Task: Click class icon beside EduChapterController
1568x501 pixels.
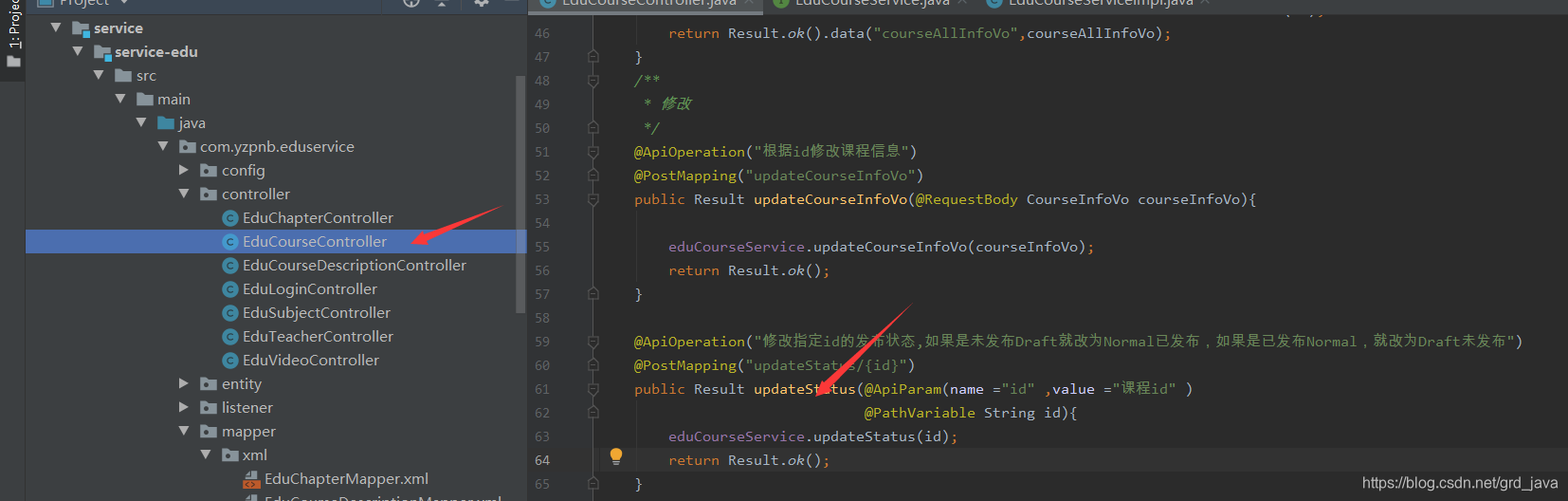Action: 229,218
